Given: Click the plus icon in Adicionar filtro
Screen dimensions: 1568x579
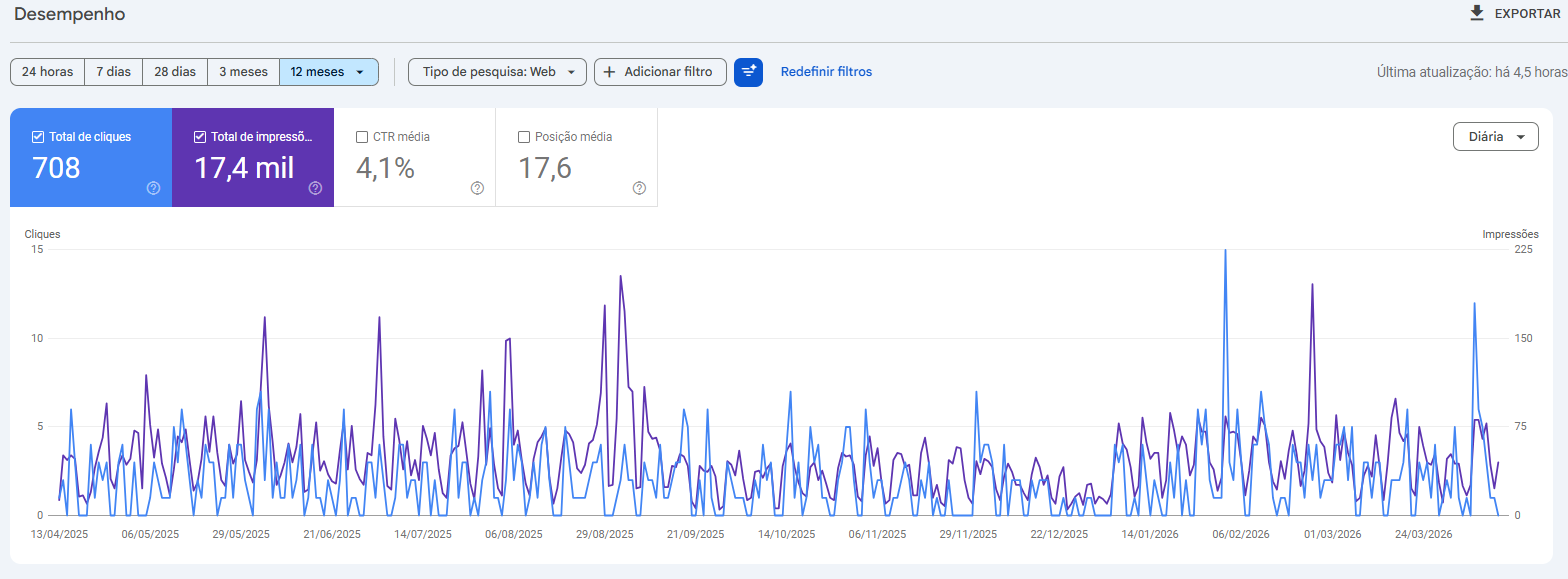Looking at the screenshot, I should pos(609,72).
